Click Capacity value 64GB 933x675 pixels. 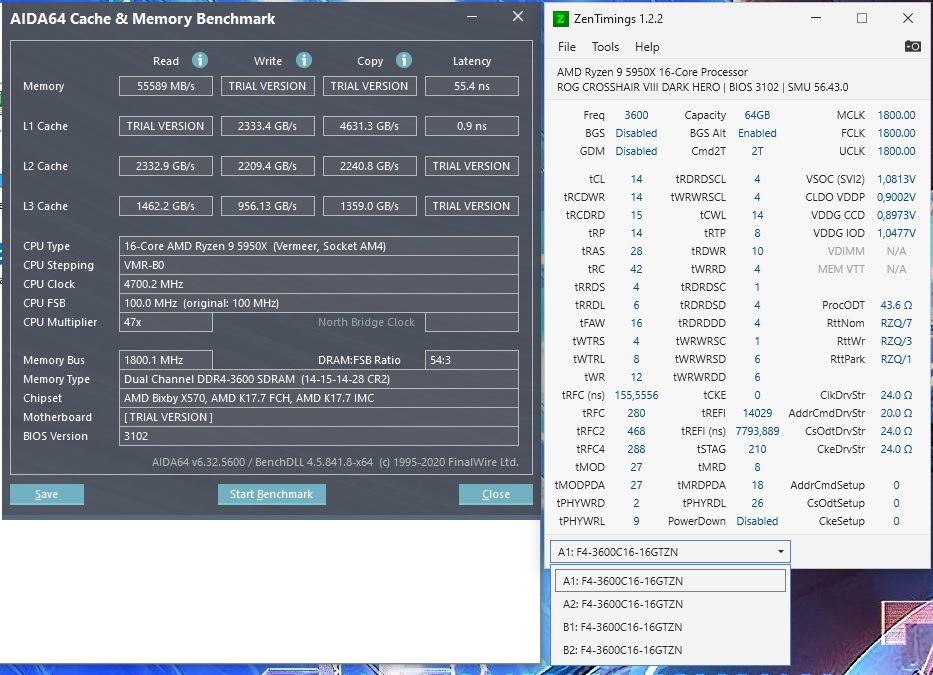[x=757, y=115]
